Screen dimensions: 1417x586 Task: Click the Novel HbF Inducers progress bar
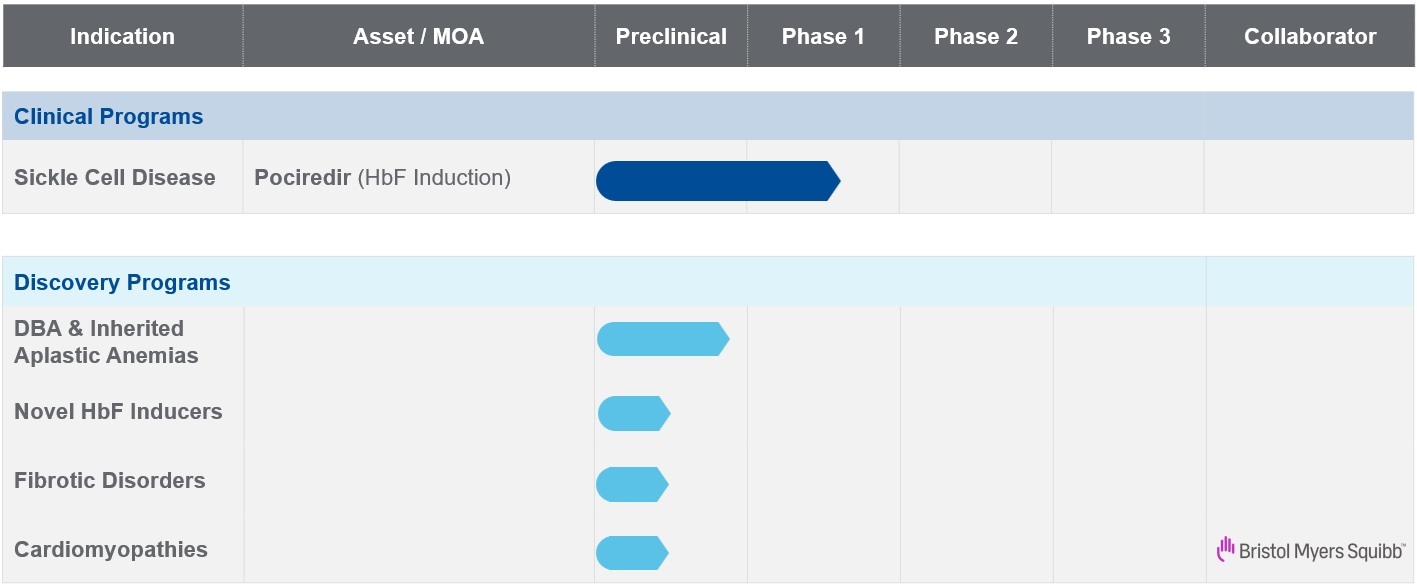[633, 413]
